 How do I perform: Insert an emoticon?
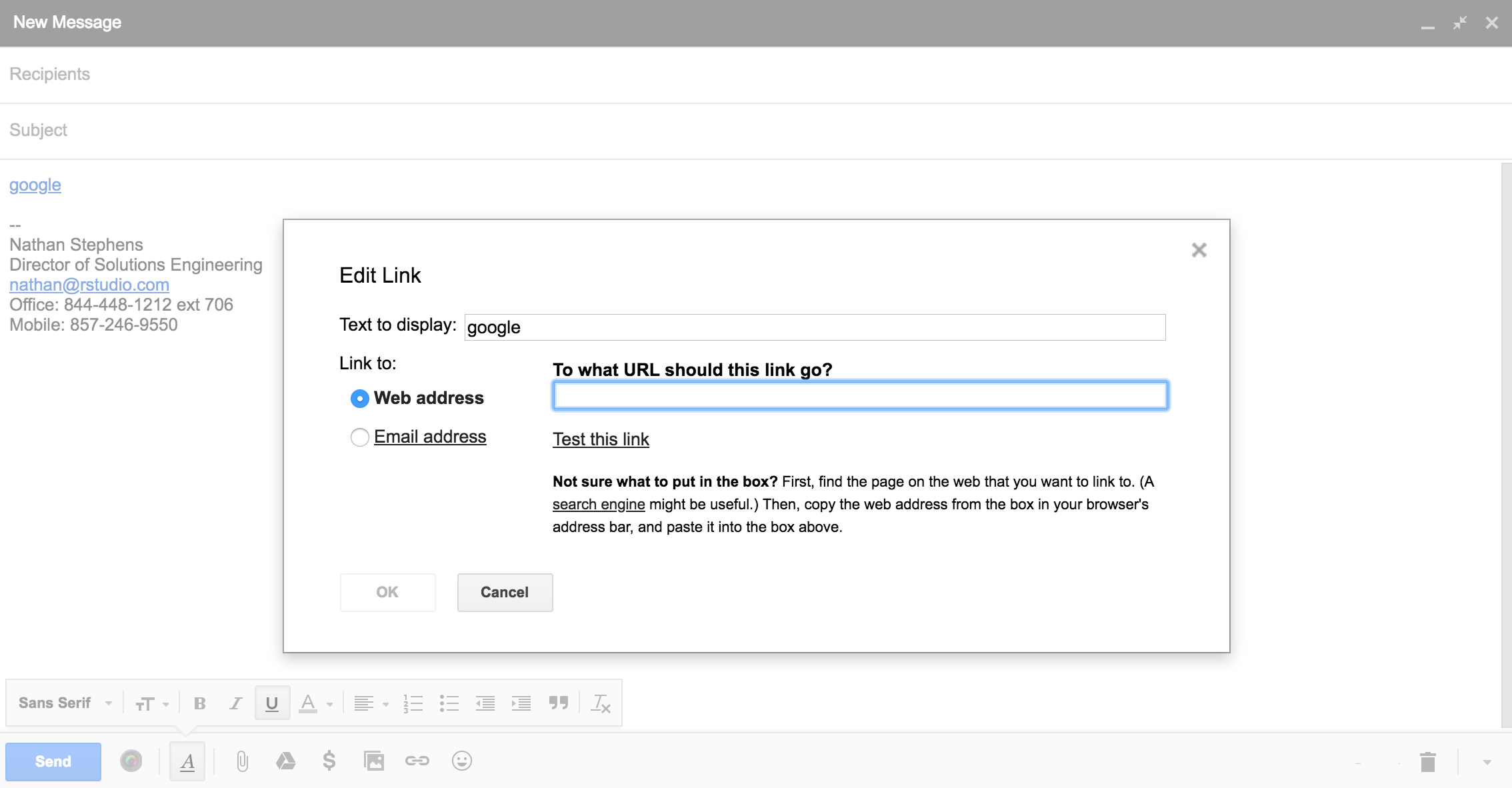pyautogui.click(x=461, y=761)
